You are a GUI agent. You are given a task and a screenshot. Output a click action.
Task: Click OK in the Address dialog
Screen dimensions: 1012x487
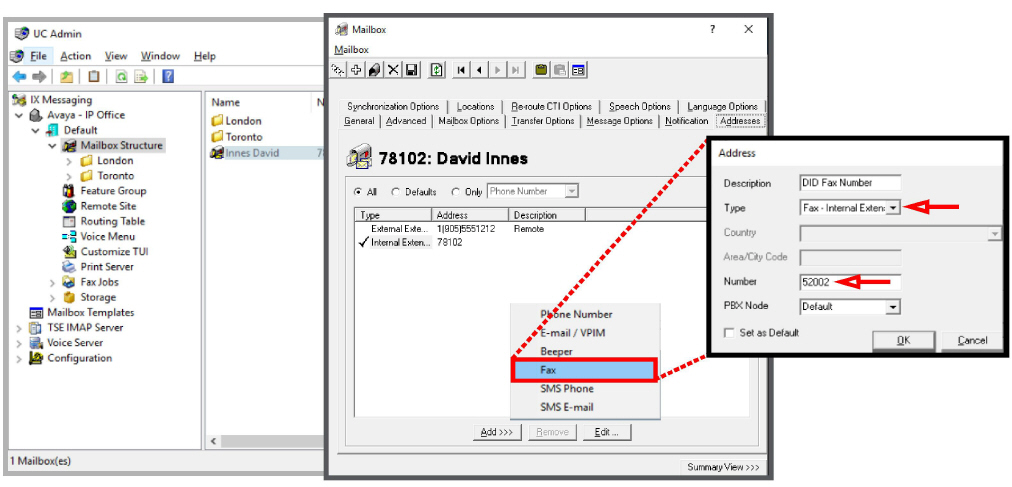(904, 341)
